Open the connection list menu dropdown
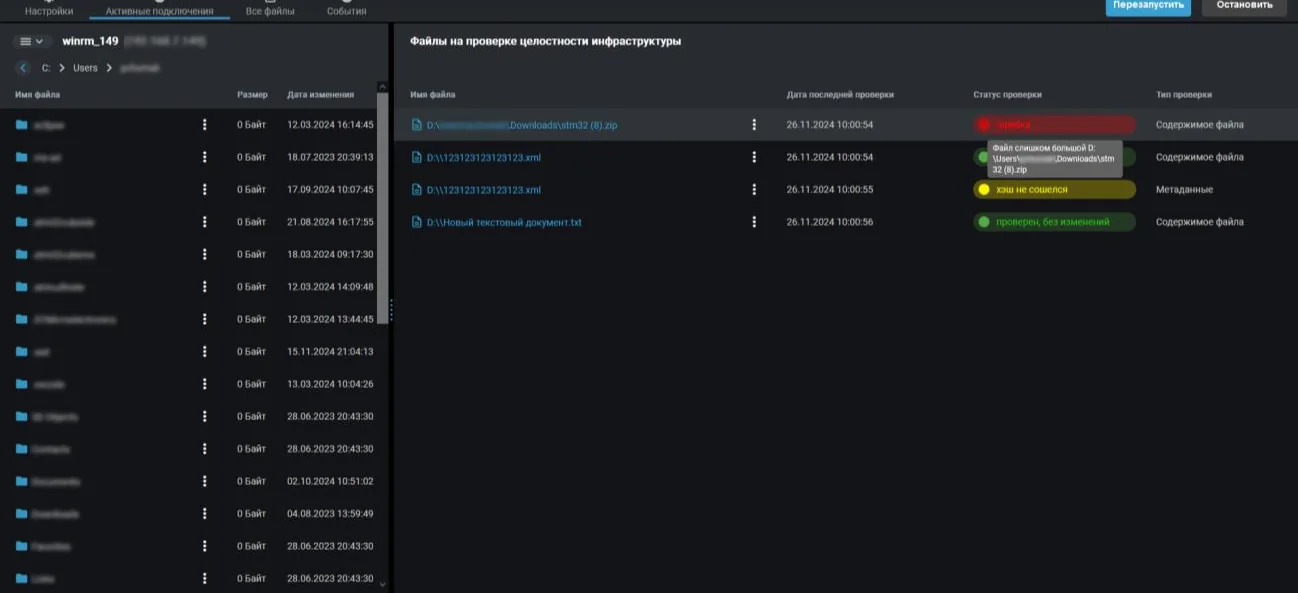The image size is (1298, 593). coord(32,41)
